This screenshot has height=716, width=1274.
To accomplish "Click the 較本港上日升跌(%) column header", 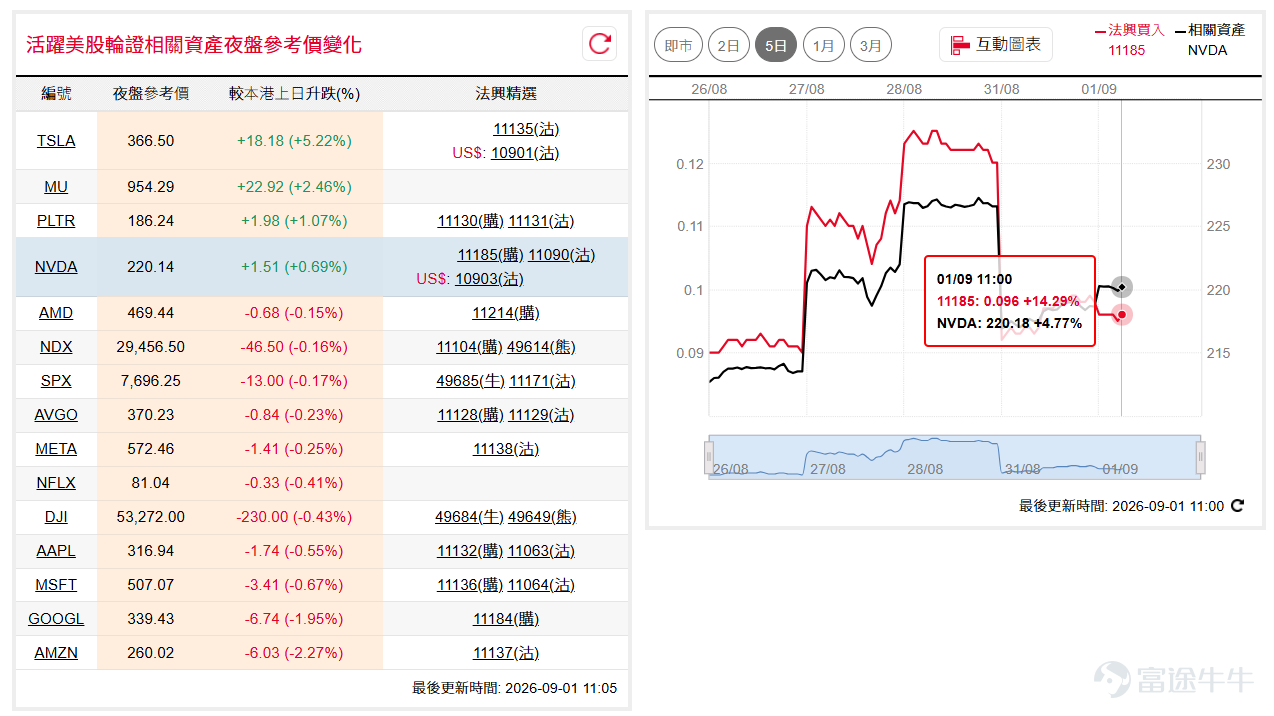I will coord(294,93).
